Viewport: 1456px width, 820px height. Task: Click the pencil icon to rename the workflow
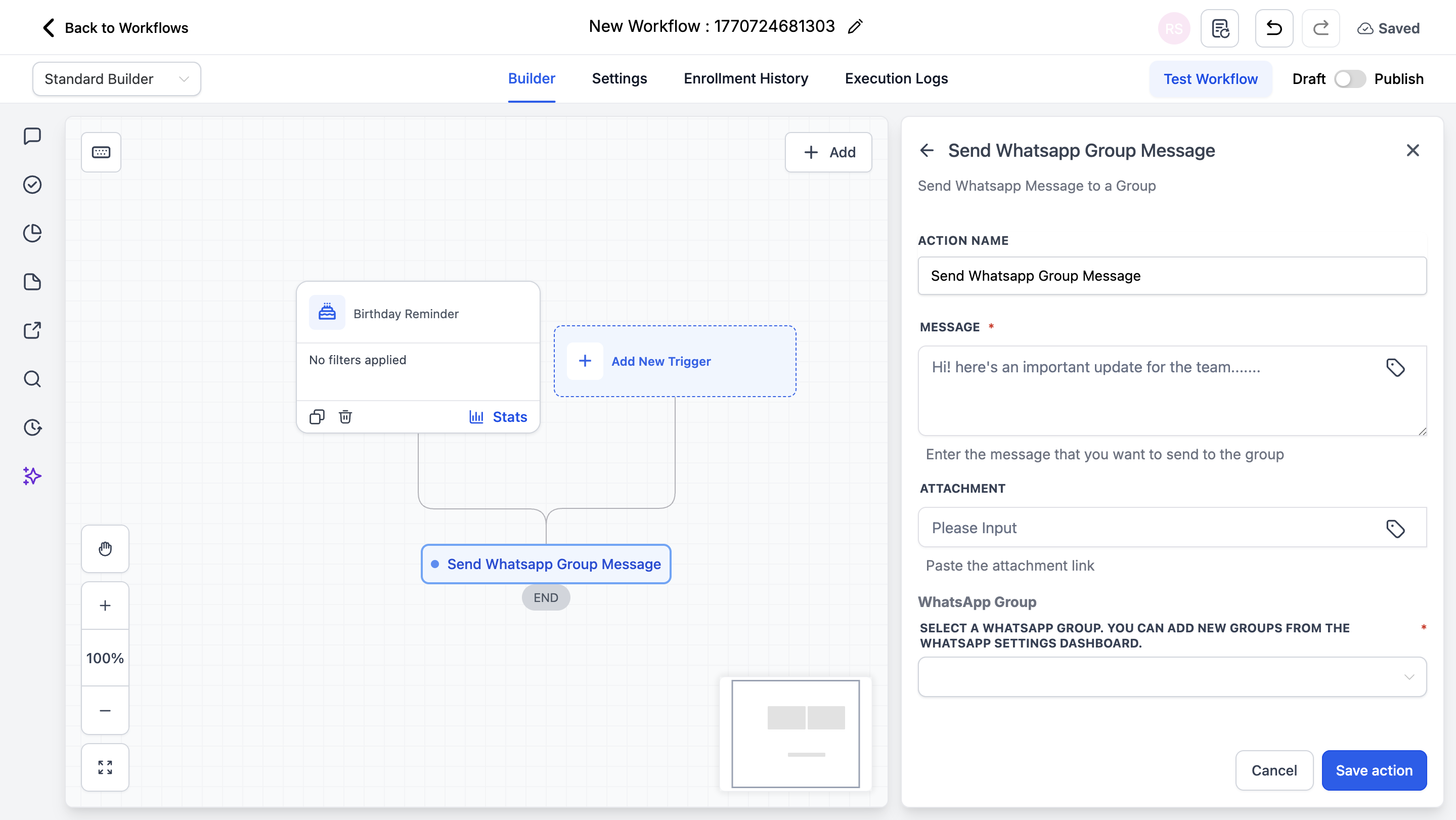[855, 27]
